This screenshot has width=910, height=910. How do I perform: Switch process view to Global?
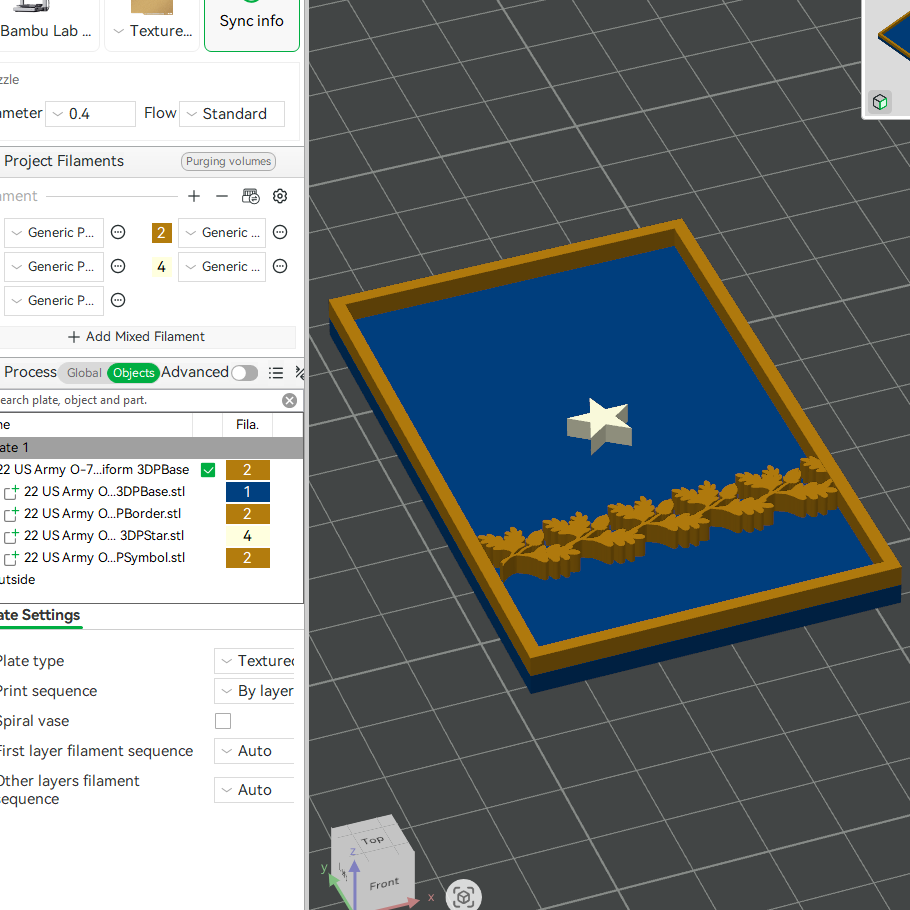pos(84,373)
